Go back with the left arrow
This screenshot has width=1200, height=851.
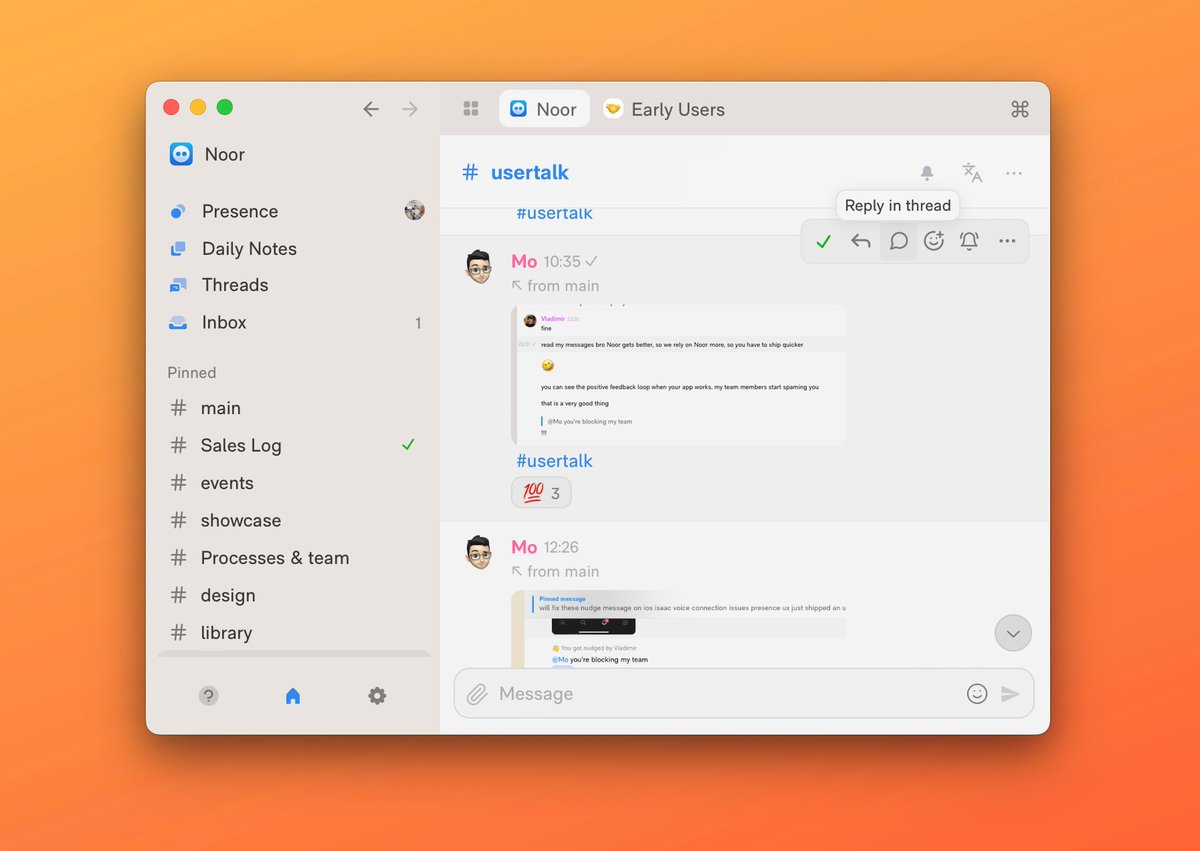click(x=371, y=109)
